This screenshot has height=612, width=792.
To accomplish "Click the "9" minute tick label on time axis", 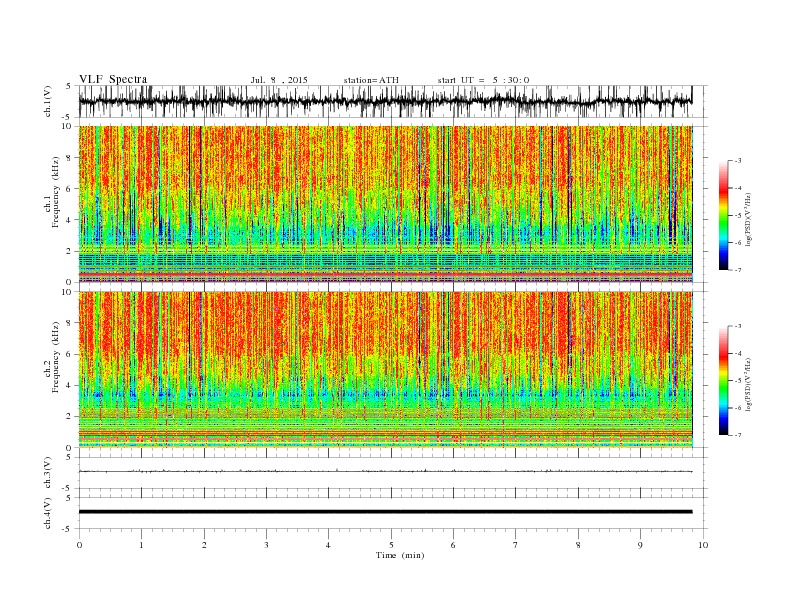I will 640,545.
